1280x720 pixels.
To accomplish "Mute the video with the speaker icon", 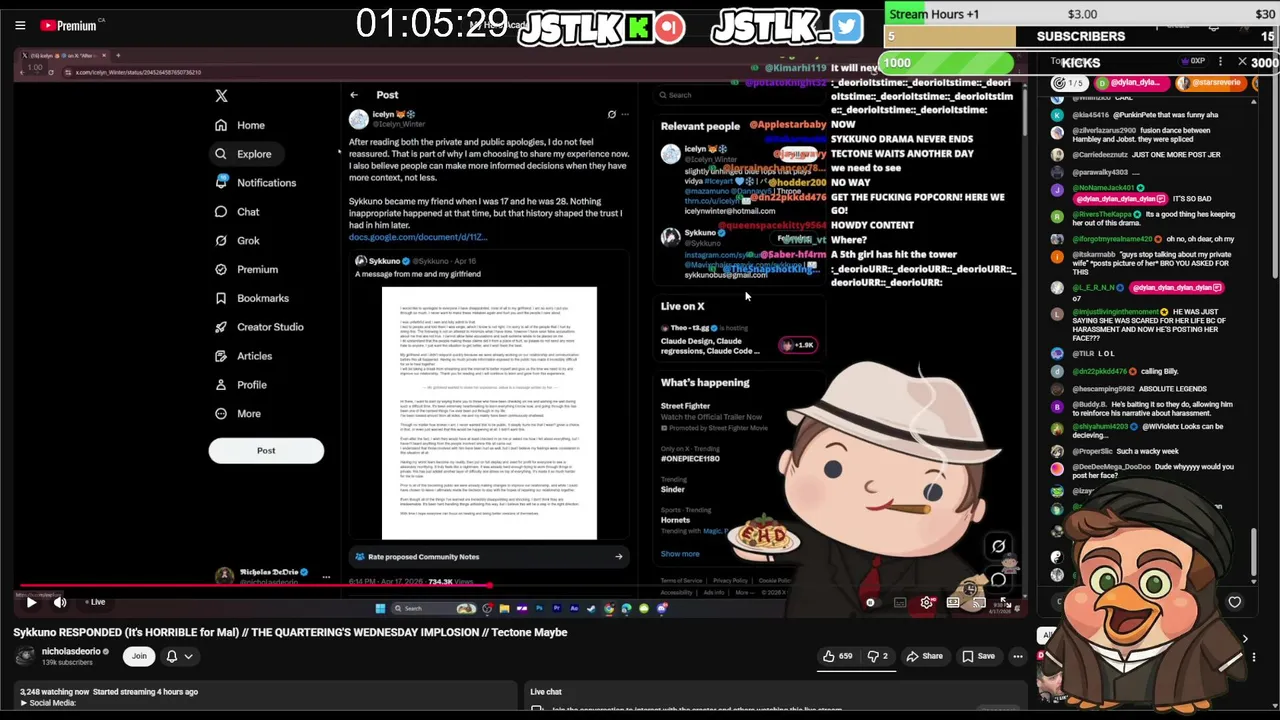I will coord(60,602).
